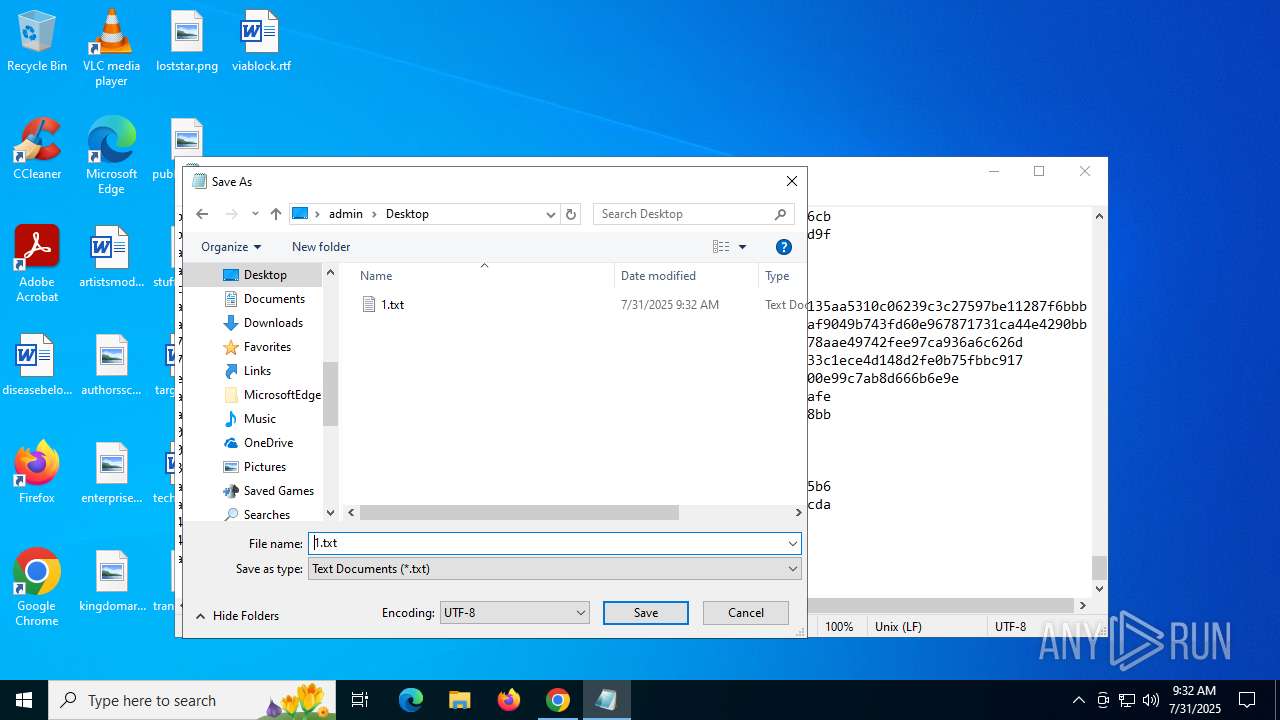Open dialog Help question mark
The image size is (1280, 720).
point(784,247)
